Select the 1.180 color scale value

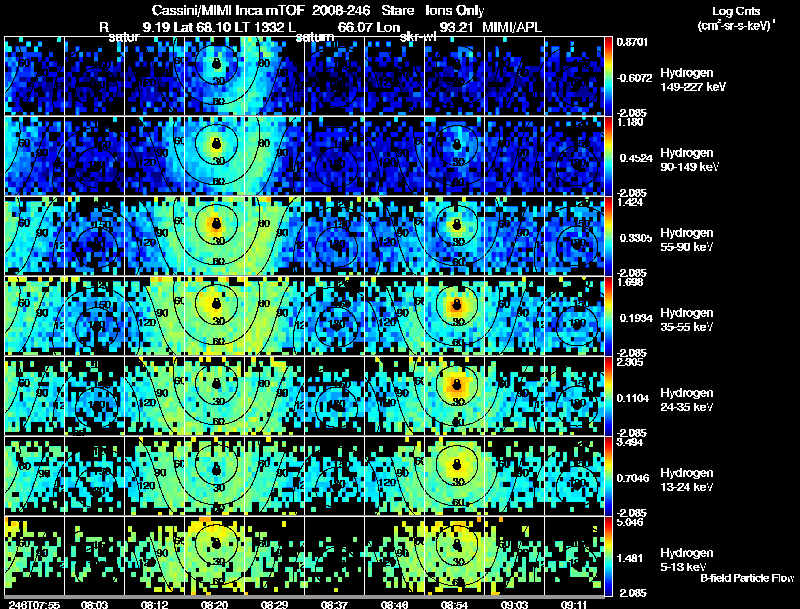click(x=631, y=122)
